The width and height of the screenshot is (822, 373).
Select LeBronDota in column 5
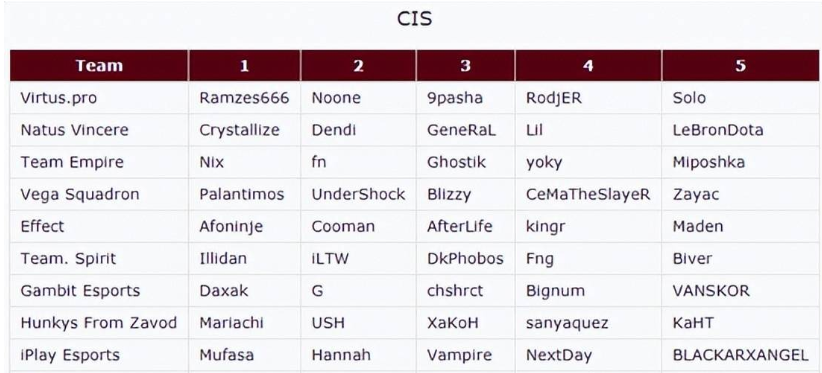pos(718,130)
